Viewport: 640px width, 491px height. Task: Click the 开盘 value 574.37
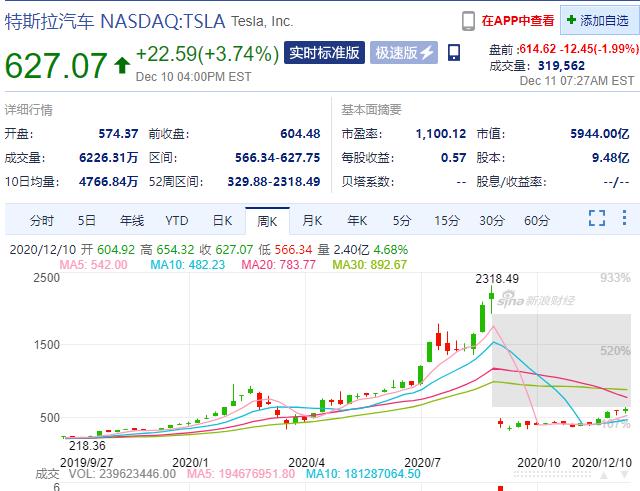118,134
